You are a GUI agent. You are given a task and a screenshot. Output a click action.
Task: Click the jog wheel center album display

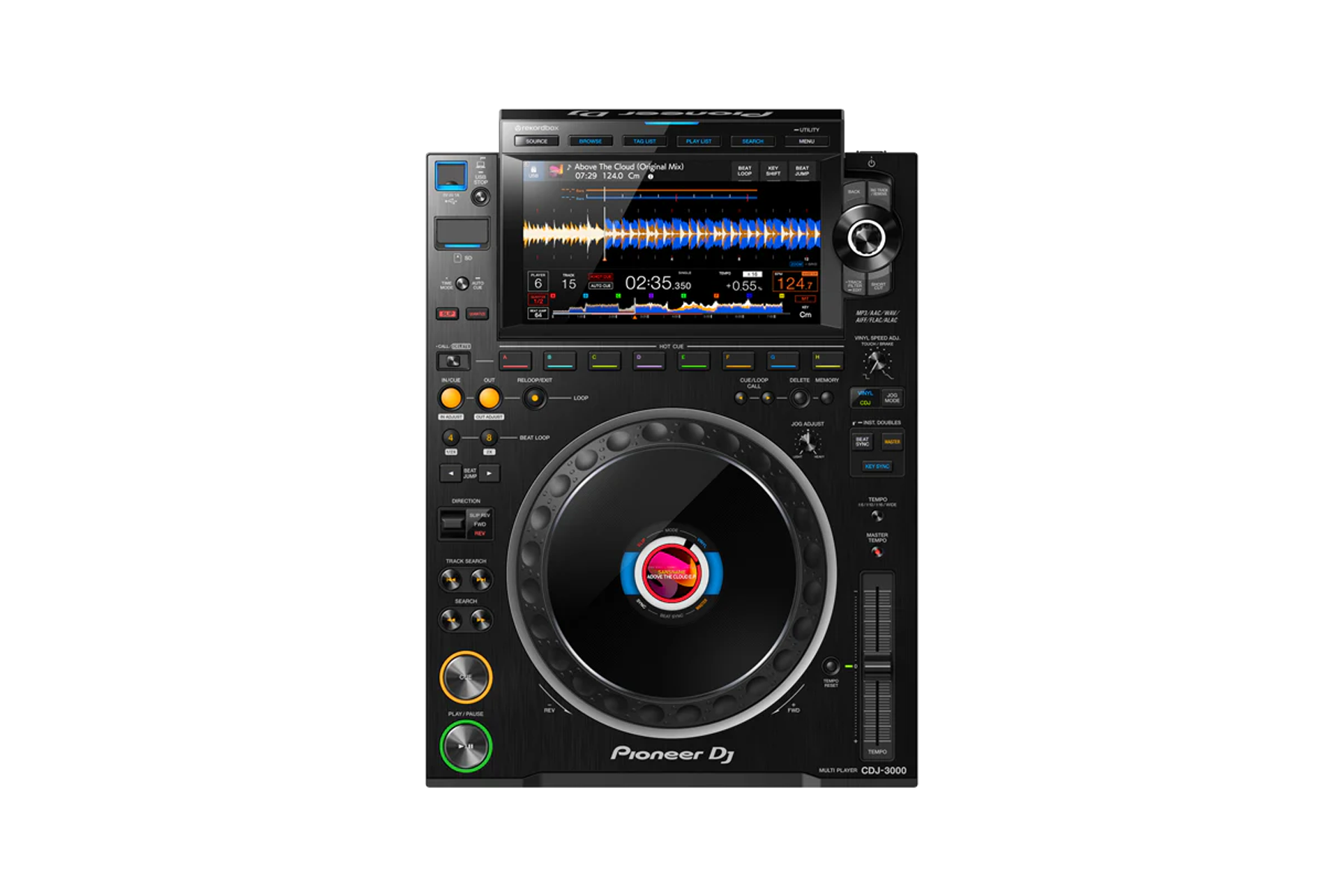tap(671, 573)
